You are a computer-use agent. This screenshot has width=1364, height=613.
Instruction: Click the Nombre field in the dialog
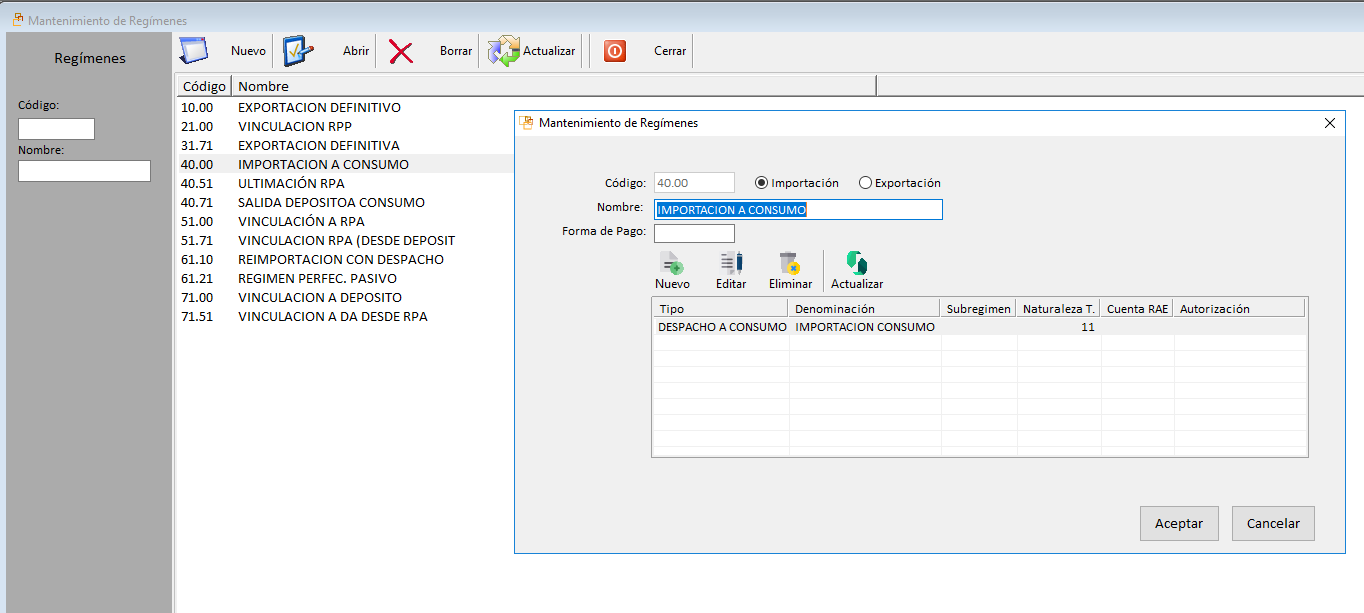[x=798, y=209]
